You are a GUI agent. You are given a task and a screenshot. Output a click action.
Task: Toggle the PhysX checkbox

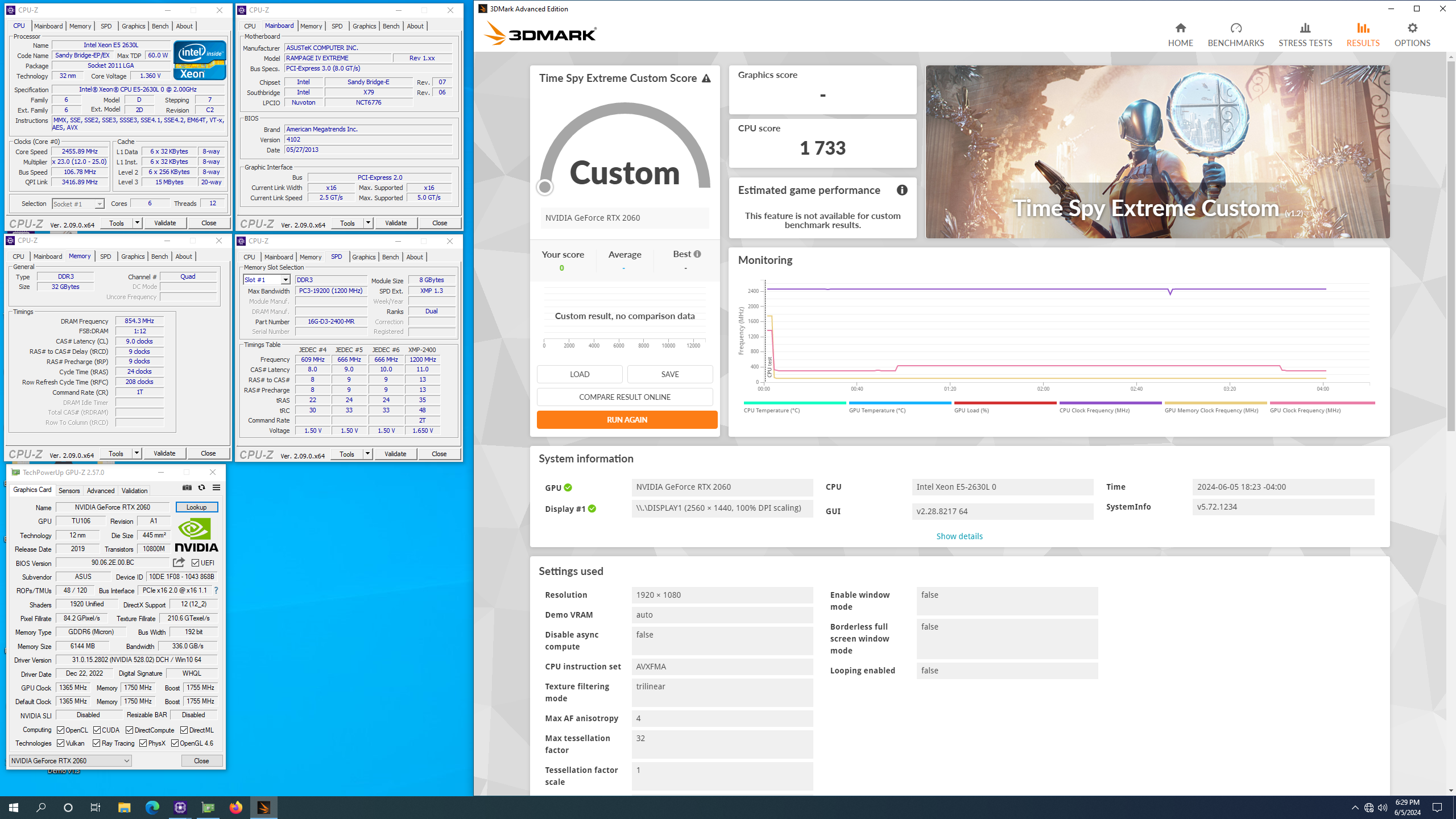click(143, 743)
